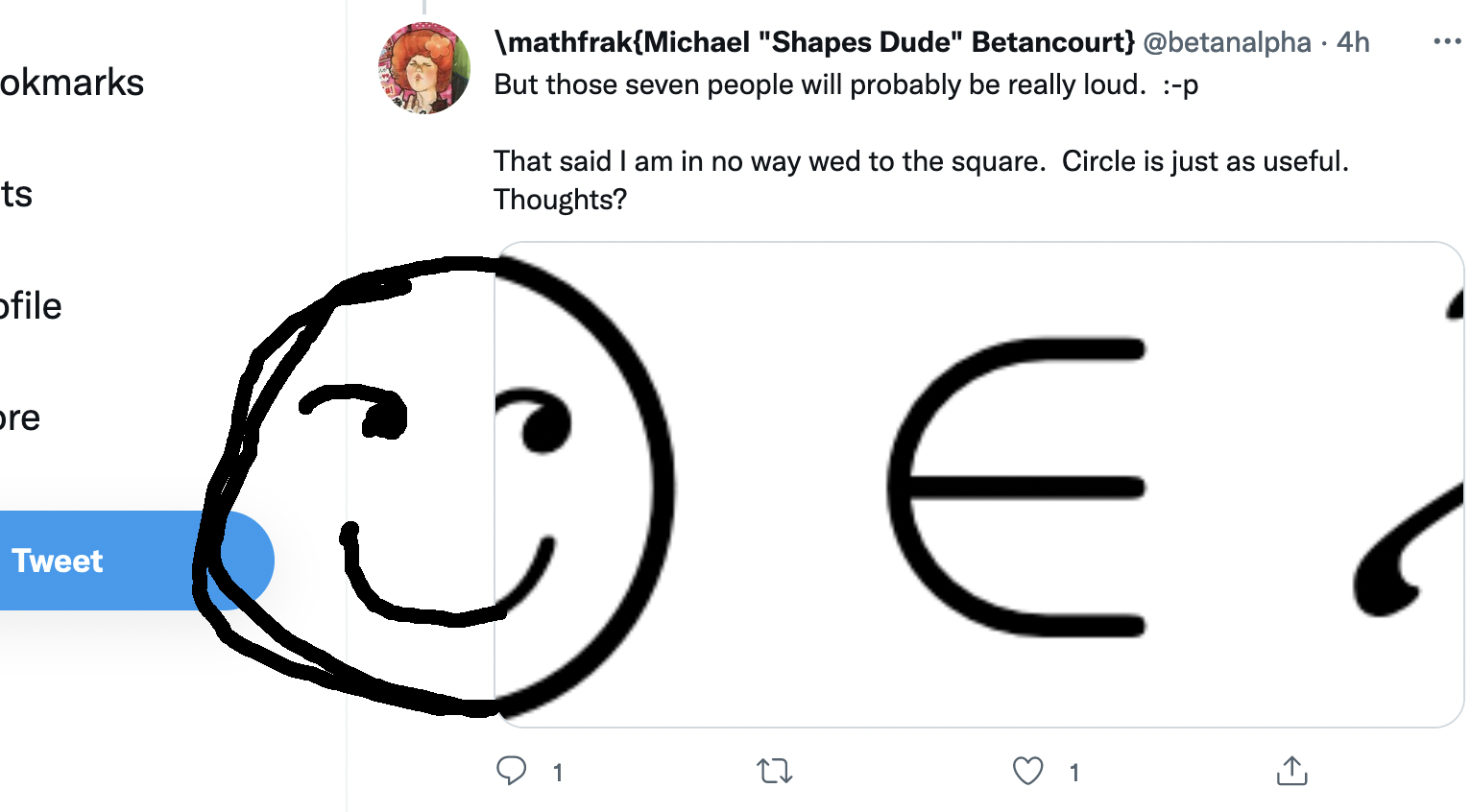Click the reply count number
1471x812 pixels.
(558, 773)
